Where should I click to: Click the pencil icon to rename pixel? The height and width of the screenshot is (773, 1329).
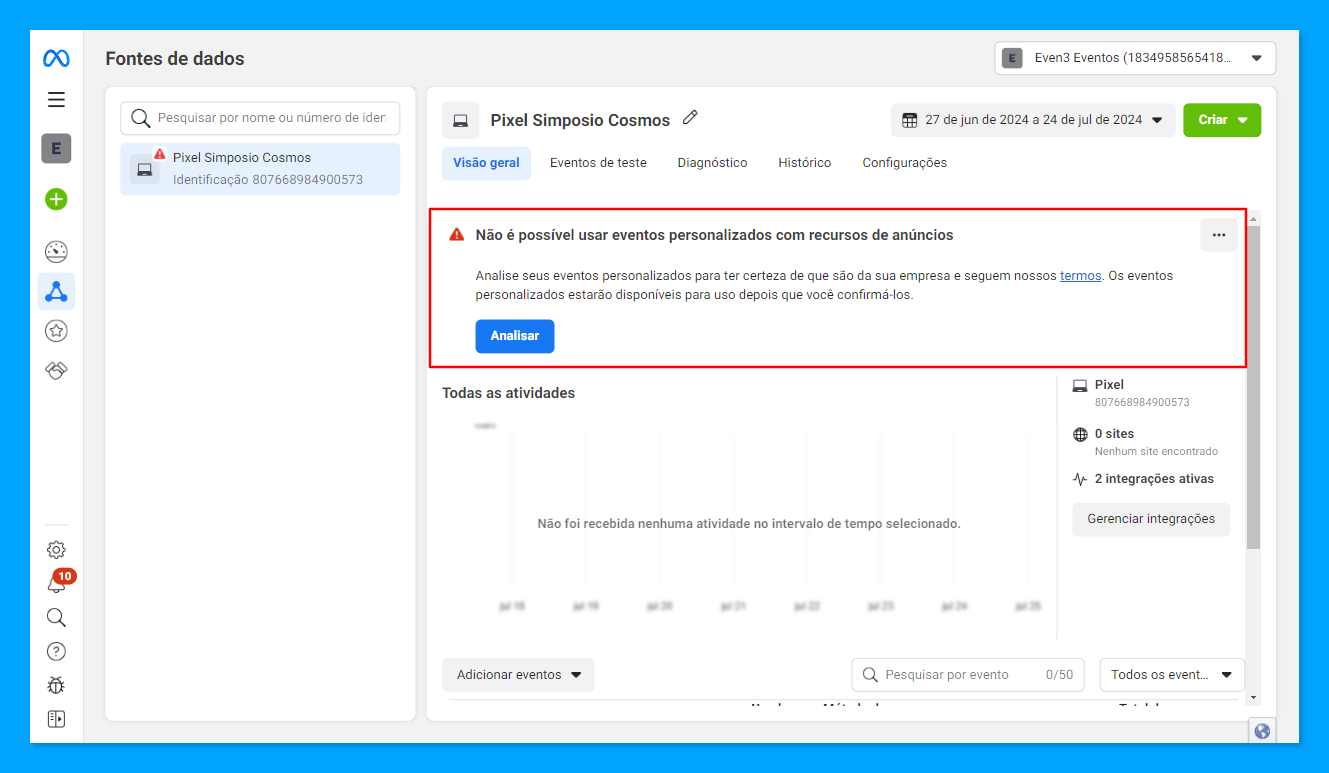coord(690,118)
